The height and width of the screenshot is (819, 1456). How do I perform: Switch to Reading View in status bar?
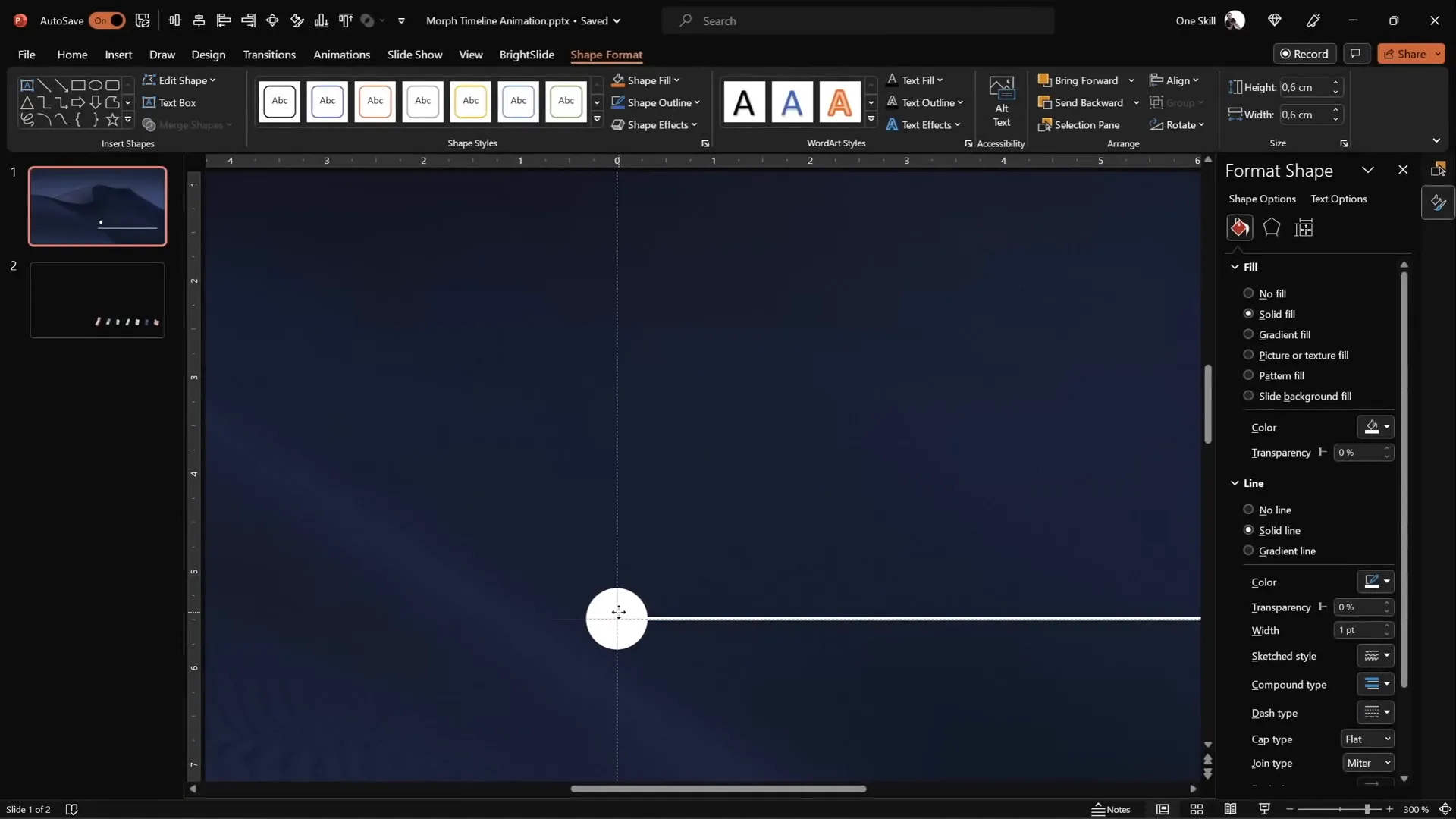(x=1230, y=809)
